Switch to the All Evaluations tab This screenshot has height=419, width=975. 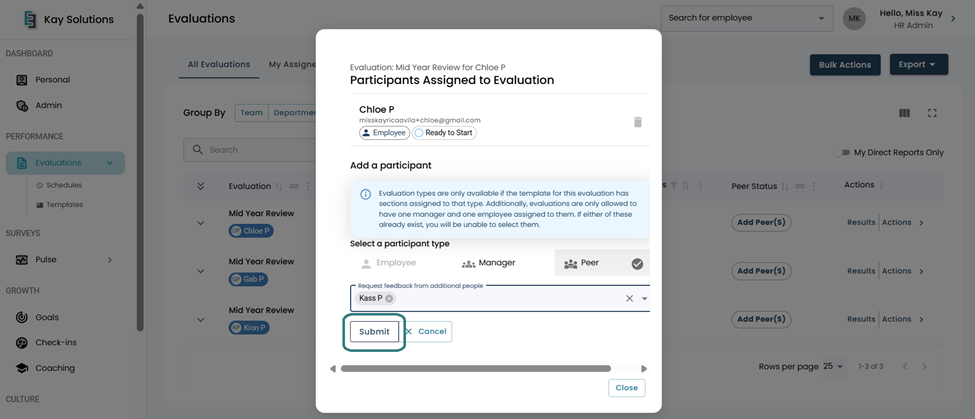click(x=219, y=64)
